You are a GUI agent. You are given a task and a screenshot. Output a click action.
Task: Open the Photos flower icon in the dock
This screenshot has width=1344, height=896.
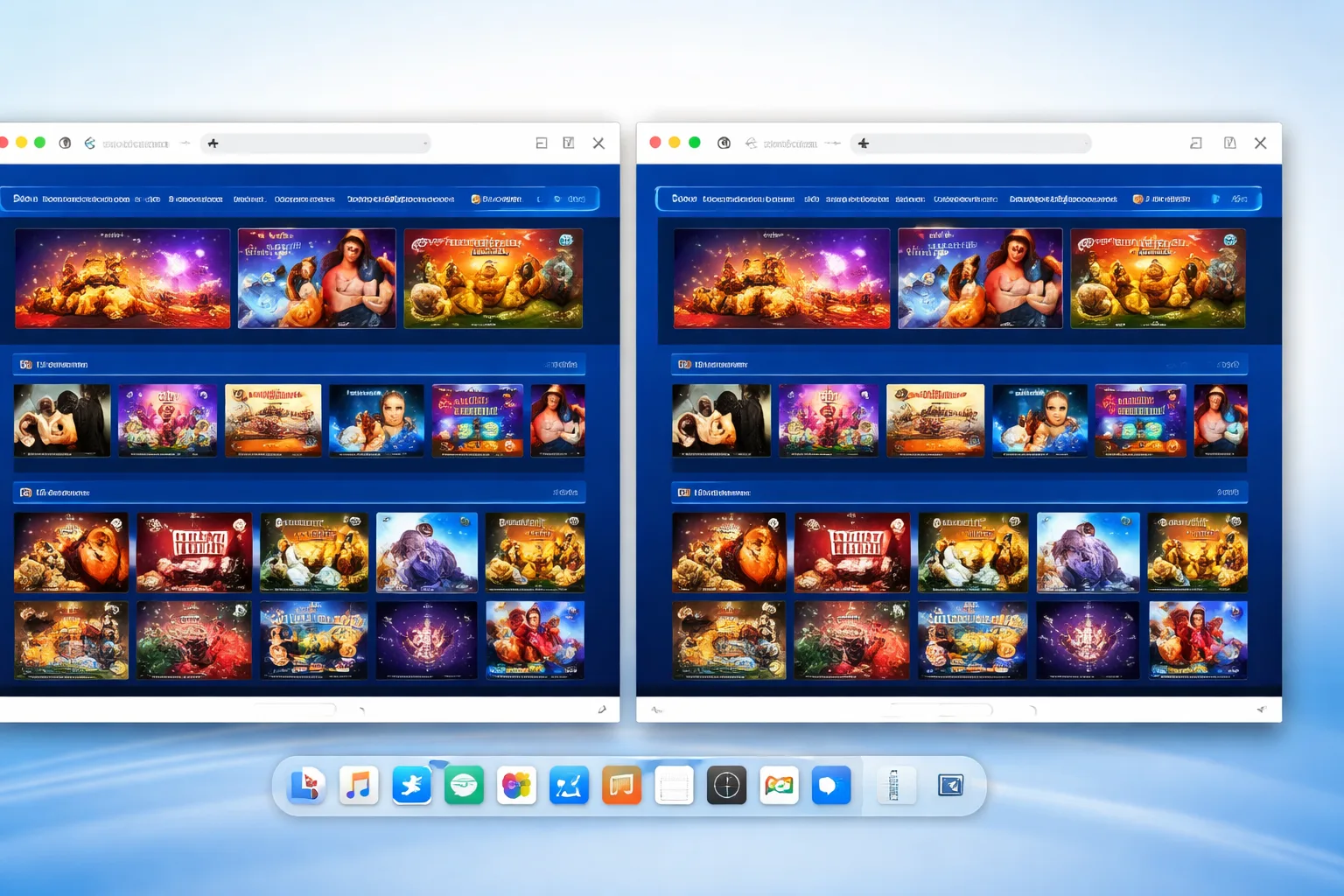[x=516, y=786]
